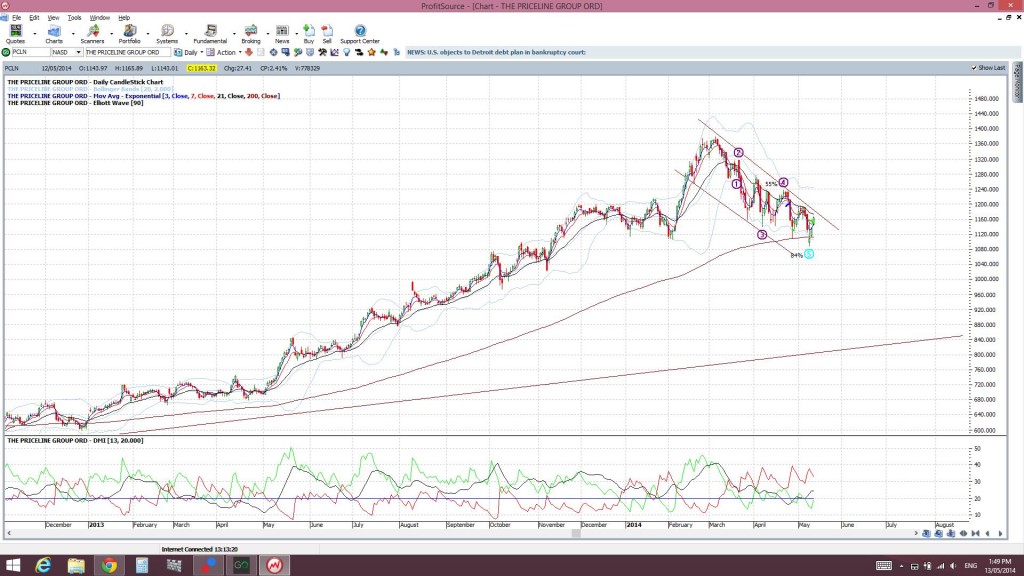1024x576 pixels.
Task: Open the Edit menu
Action: (34, 18)
